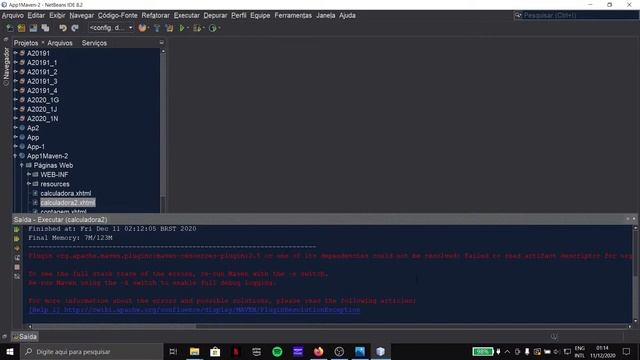Open the Editar menu
This screenshot has height=360, width=640.
(x=36, y=16)
